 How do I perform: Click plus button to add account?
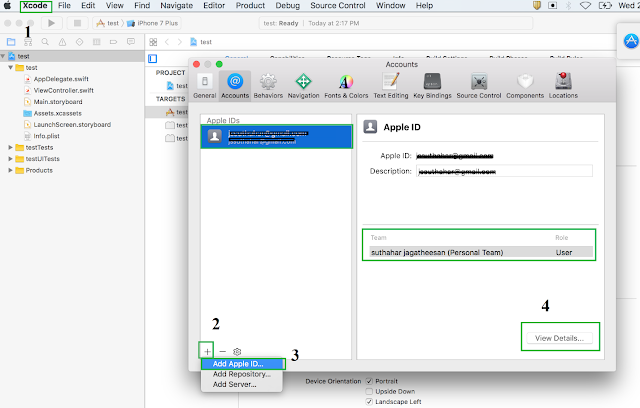(207, 351)
